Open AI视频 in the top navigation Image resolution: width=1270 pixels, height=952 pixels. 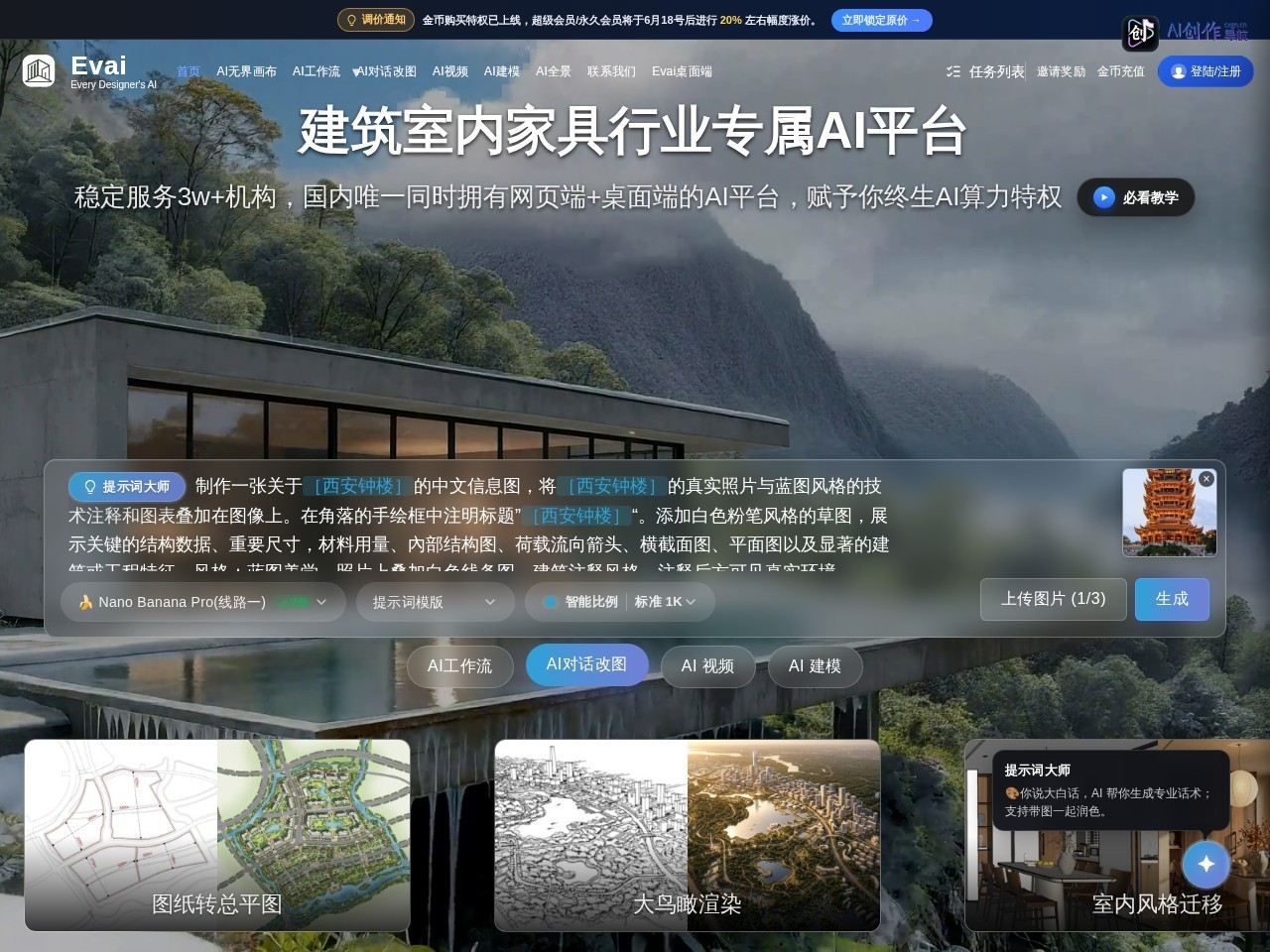(x=449, y=71)
